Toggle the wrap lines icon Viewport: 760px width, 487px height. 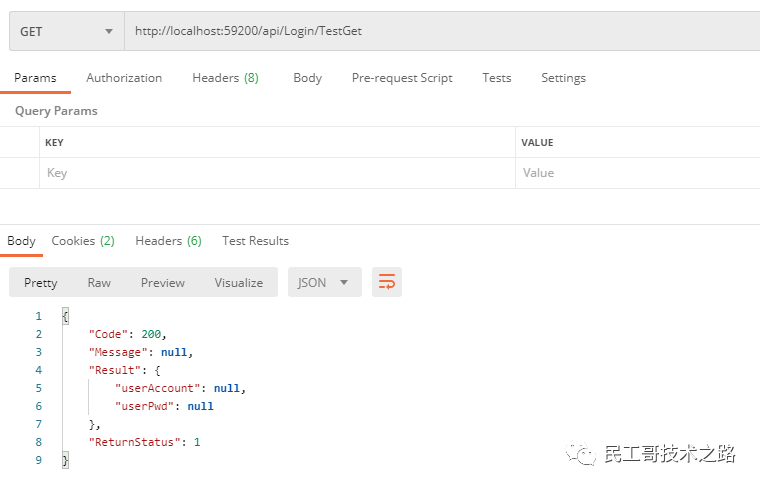386,282
